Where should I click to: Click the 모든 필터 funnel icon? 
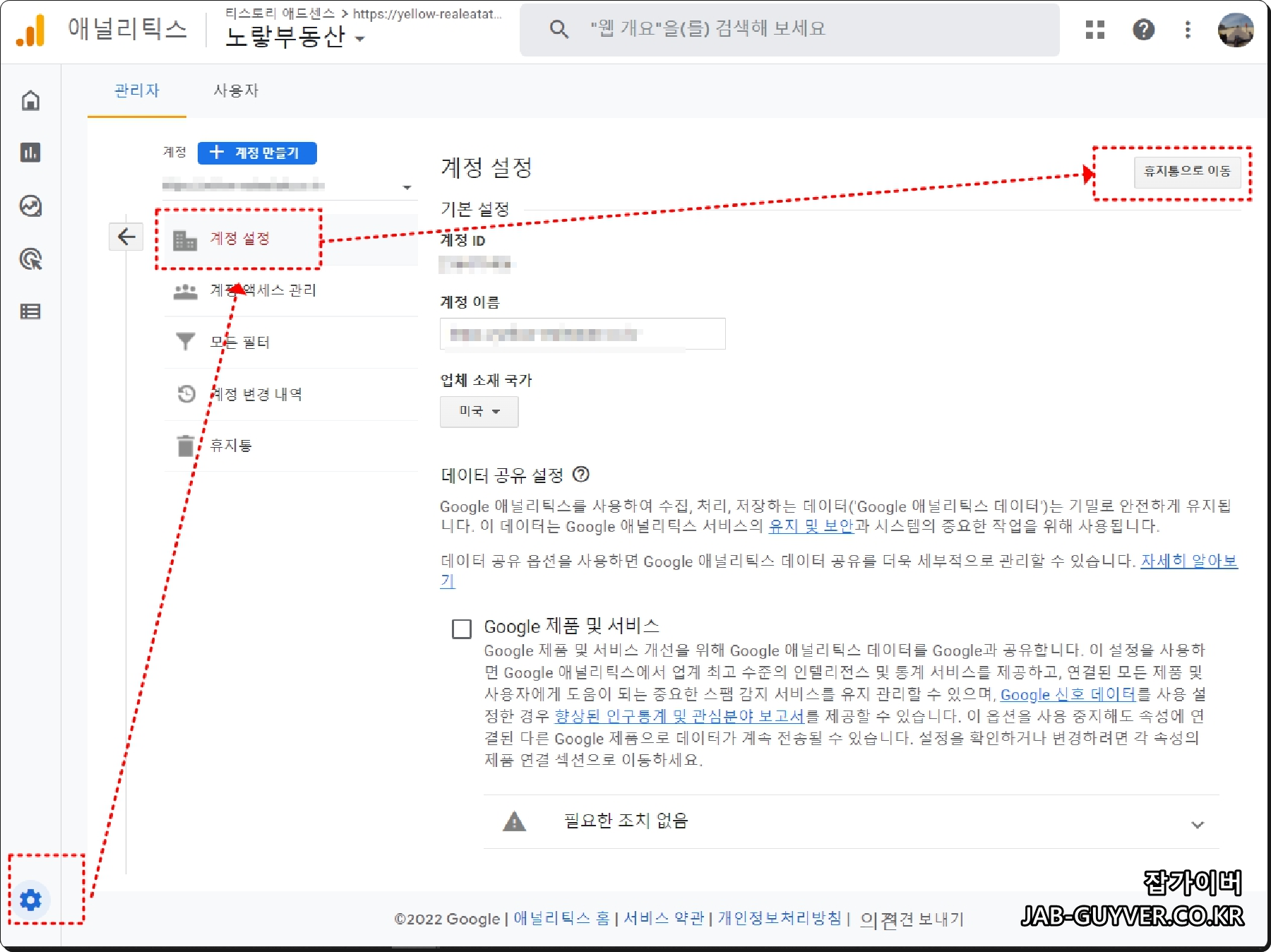click(185, 342)
